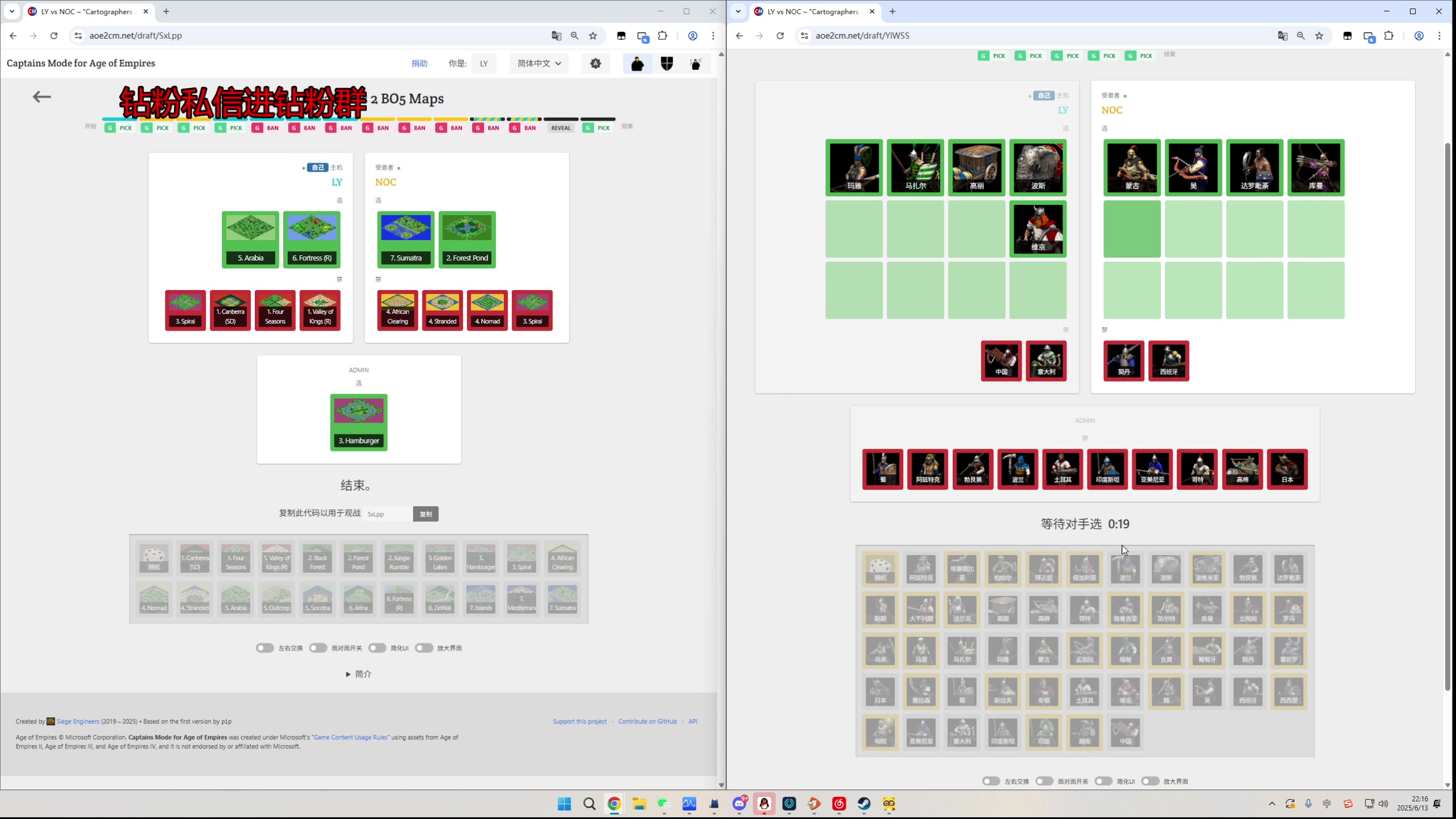Viewport: 1456px width, 819px height.
Task: Click the 你是 name field showing LY
Action: point(484,64)
